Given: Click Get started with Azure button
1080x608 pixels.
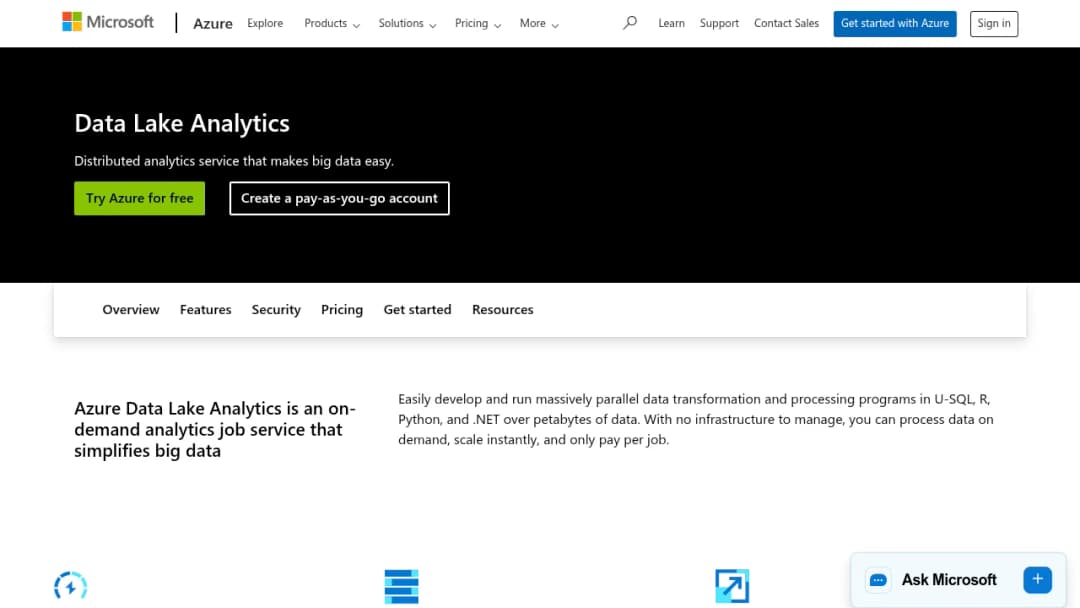Looking at the screenshot, I should [x=895, y=23].
